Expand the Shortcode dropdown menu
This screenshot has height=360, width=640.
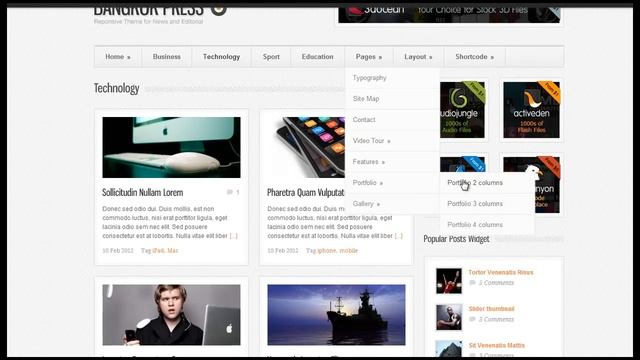(x=475, y=57)
